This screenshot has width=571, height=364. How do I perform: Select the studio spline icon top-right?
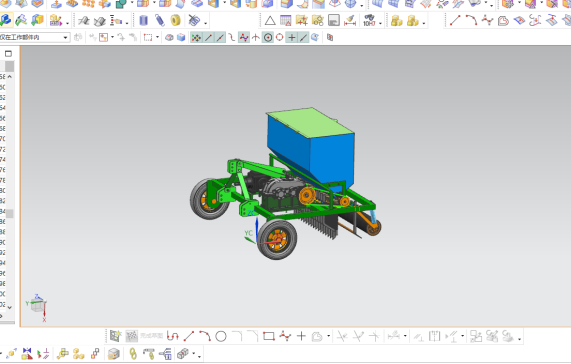[487, 20]
